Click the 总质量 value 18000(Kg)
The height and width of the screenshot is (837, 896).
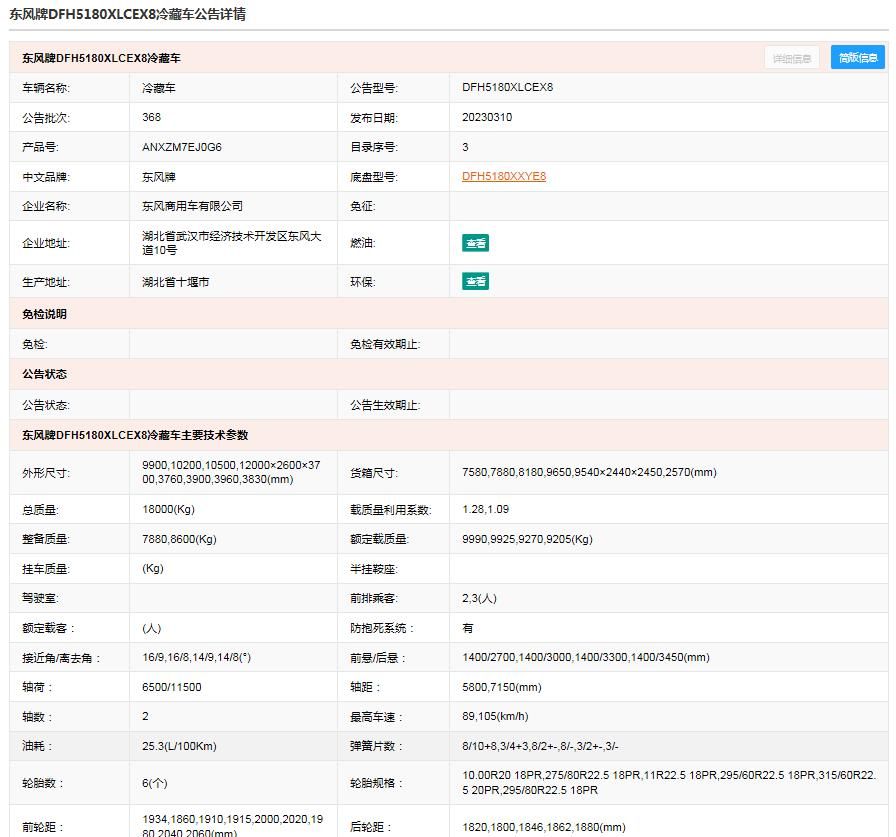coord(168,509)
